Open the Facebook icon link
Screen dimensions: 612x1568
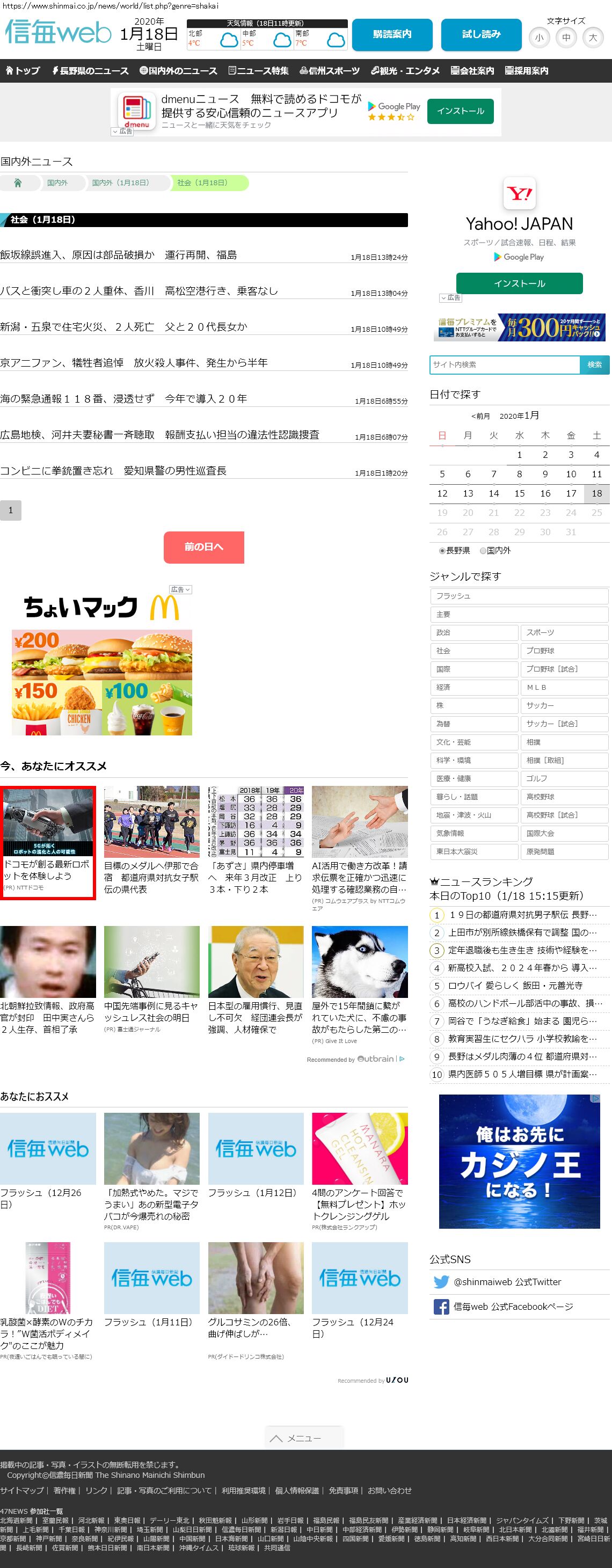(x=441, y=1307)
